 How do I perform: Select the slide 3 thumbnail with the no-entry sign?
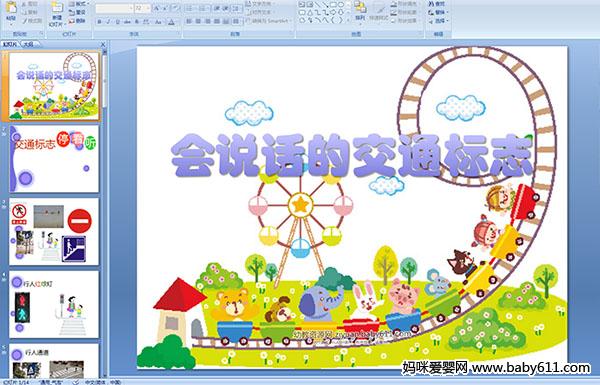click(54, 232)
